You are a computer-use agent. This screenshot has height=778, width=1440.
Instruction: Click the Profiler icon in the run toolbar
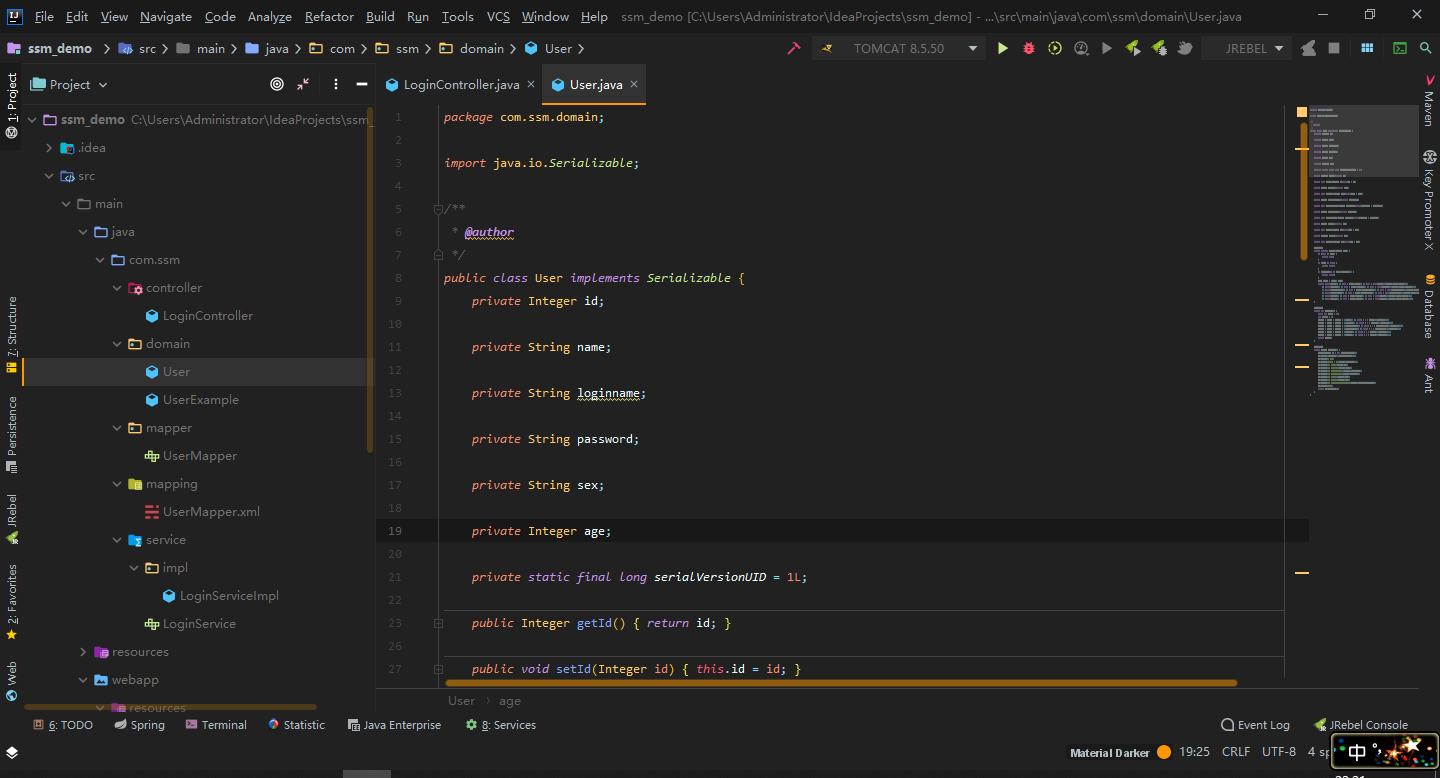click(x=1080, y=47)
